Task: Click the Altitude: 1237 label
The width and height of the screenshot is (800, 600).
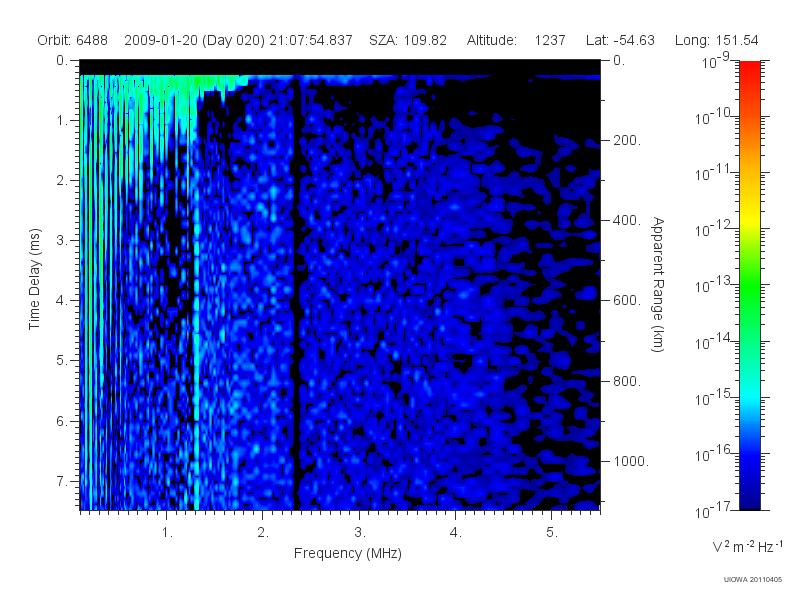Action: coord(516,40)
